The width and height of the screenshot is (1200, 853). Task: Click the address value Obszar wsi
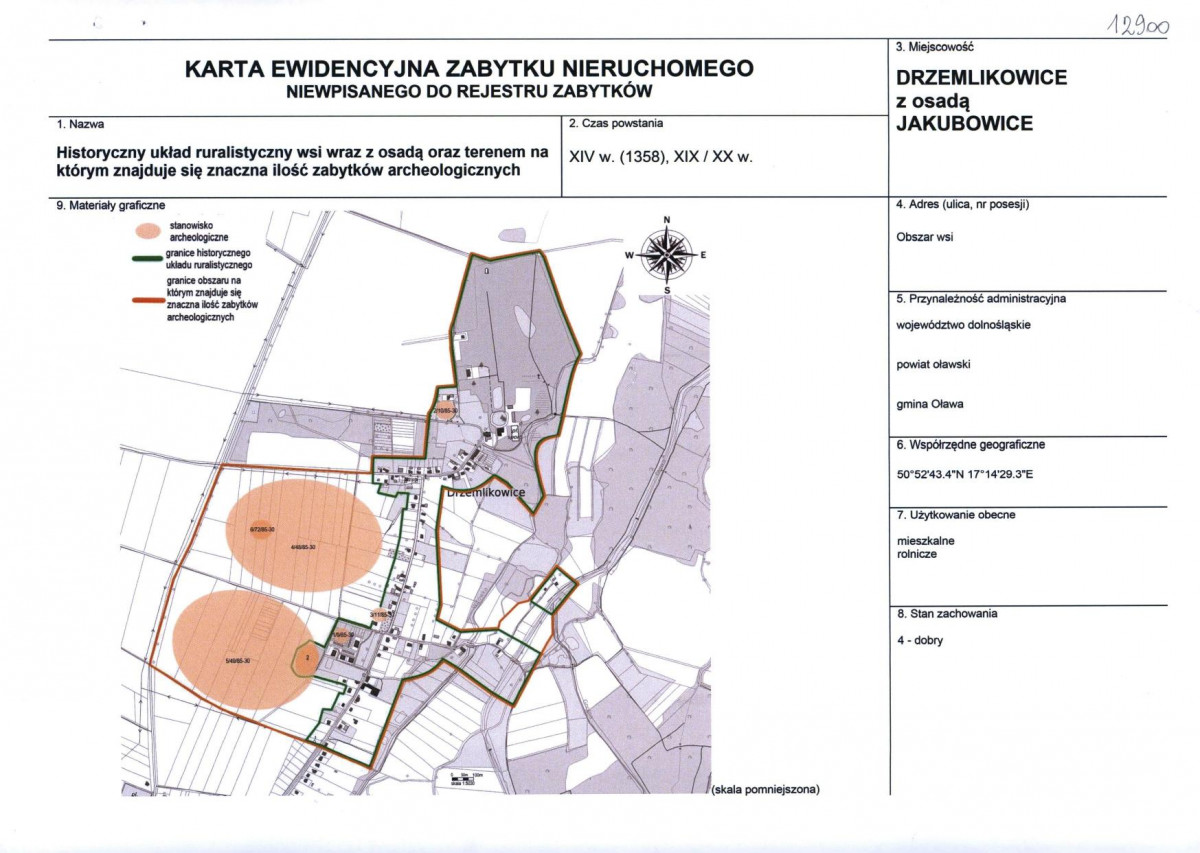[x=926, y=239]
